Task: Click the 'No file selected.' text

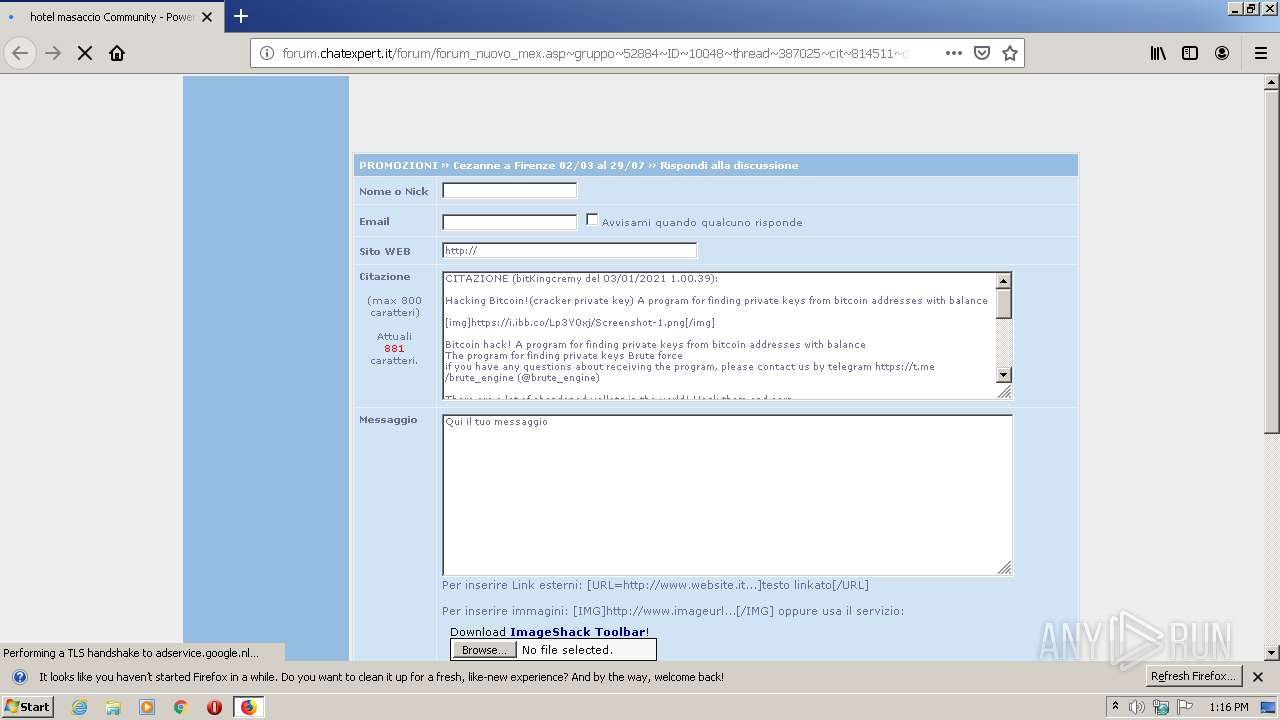Action: [567, 650]
